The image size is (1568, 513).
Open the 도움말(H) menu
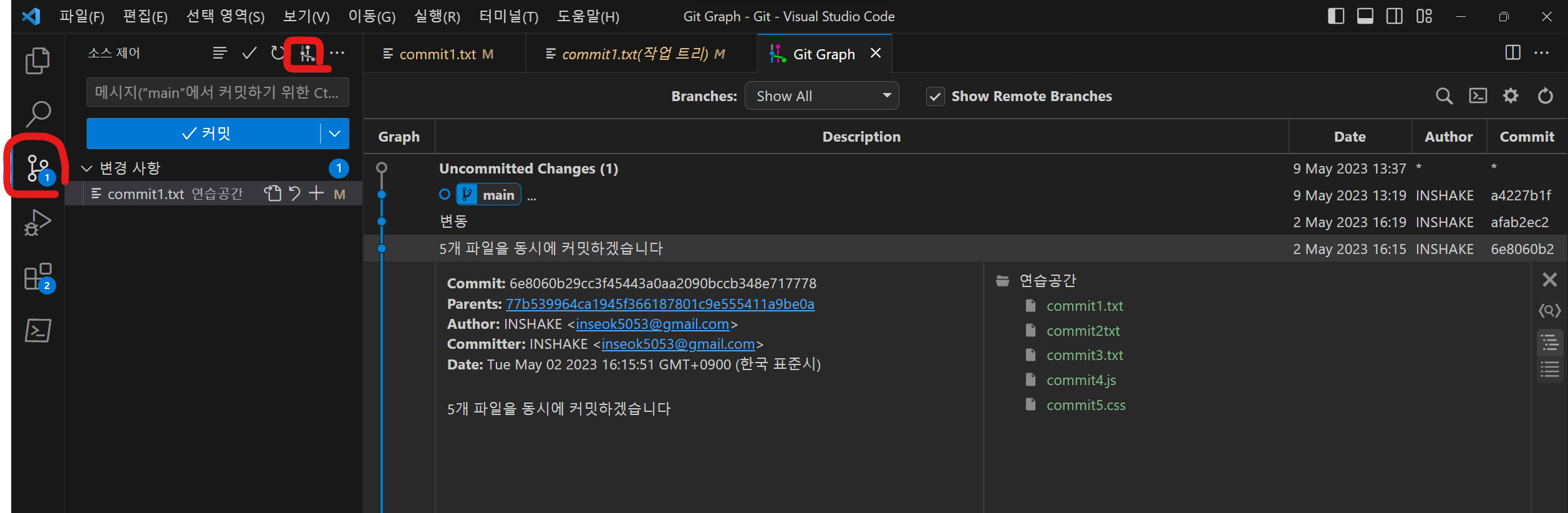(588, 16)
